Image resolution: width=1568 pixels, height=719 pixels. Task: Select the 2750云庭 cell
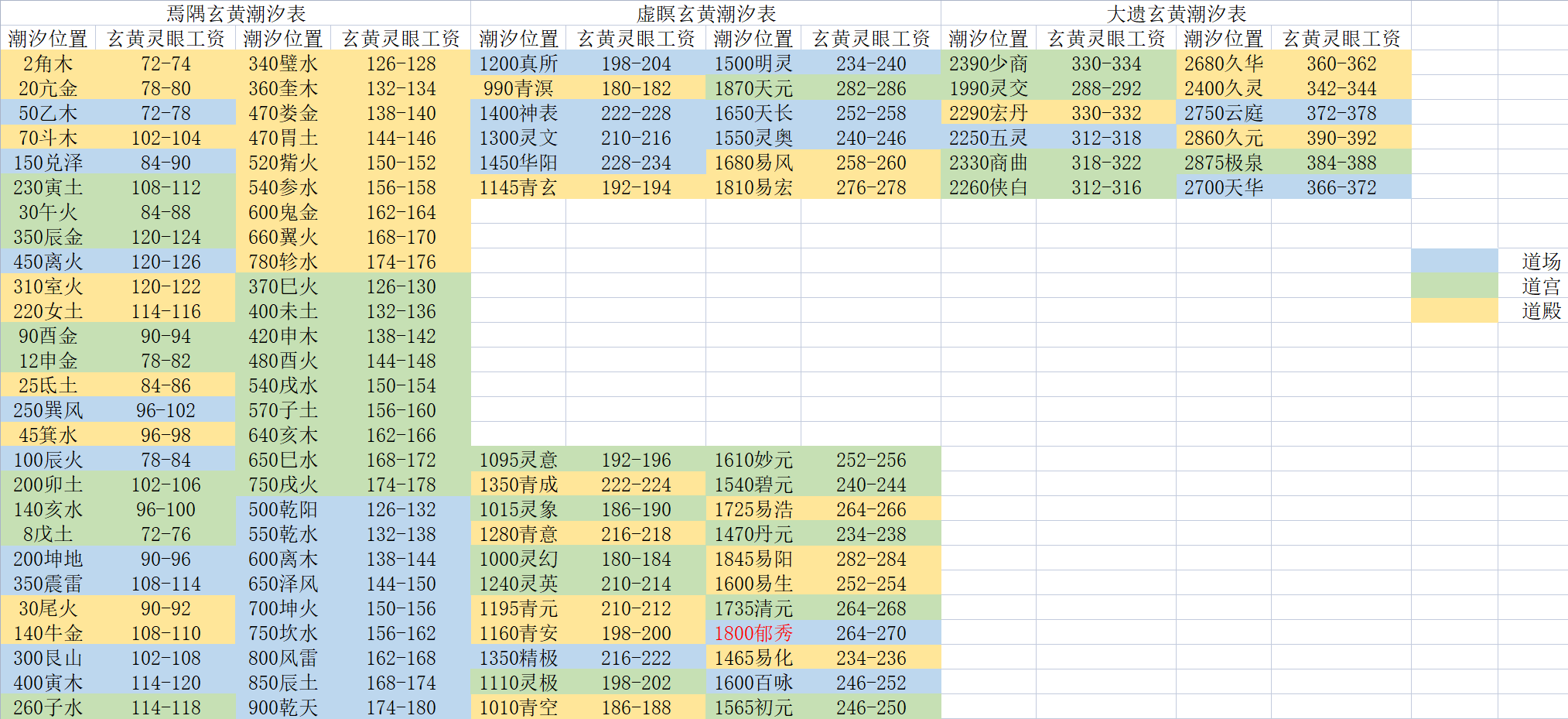pyautogui.click(x=1224, y=112)
